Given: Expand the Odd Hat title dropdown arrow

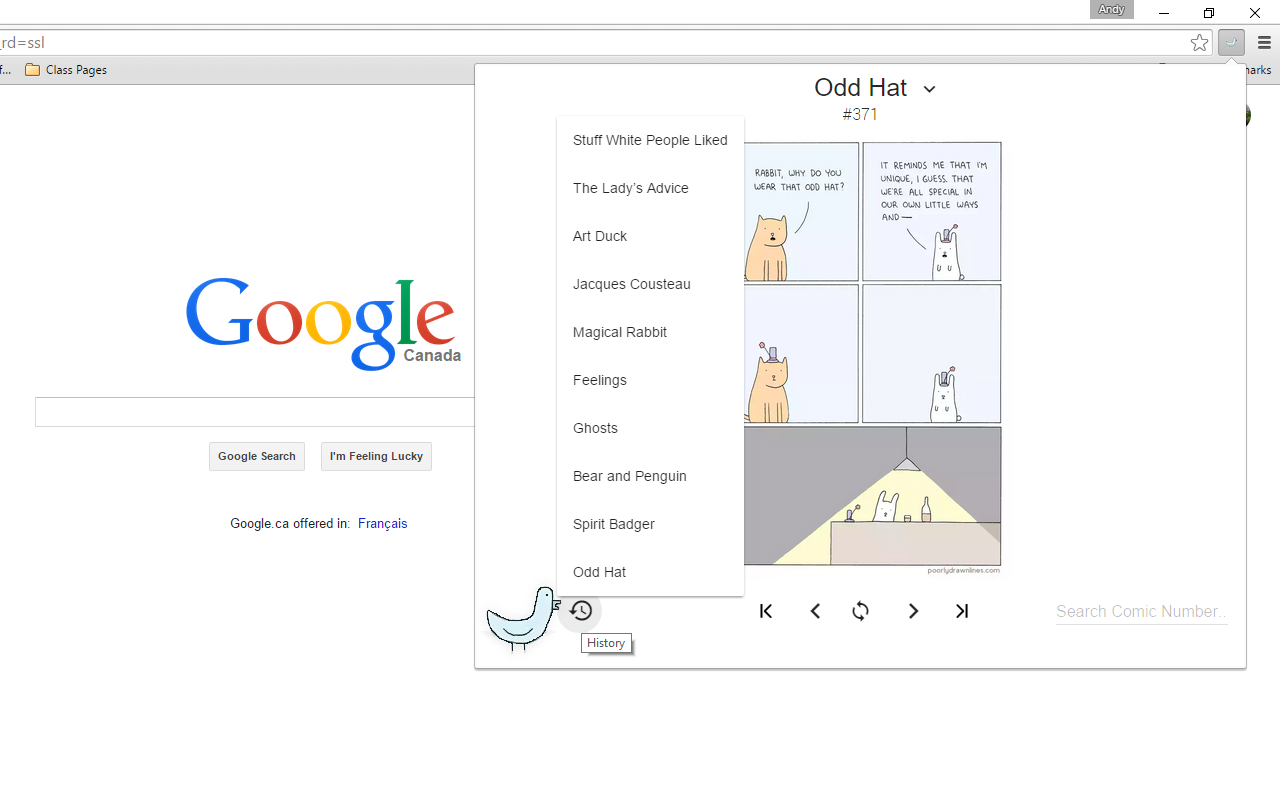Looking at the screenshot, I should pyautogui.click(x=929, y=89).
